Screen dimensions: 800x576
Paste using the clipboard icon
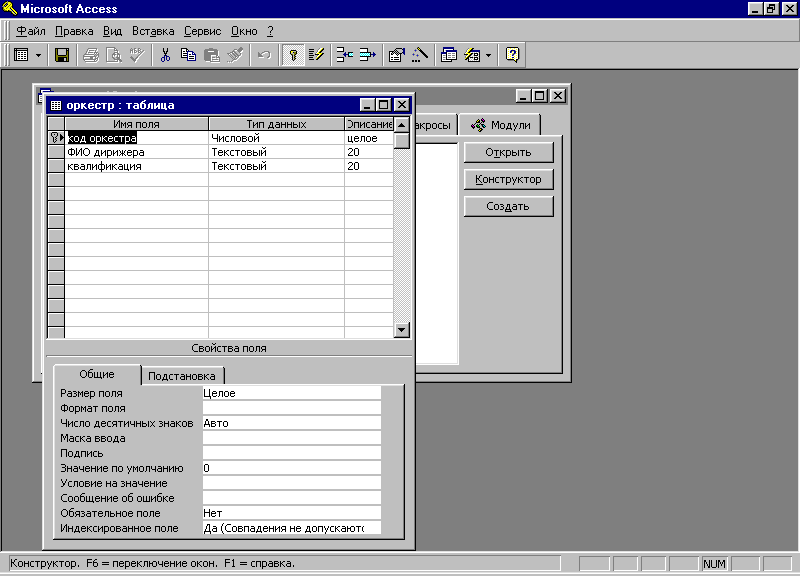tap(211, 55)
